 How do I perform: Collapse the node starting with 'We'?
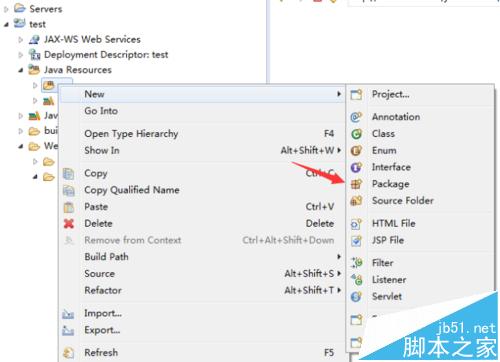click(21, 146)
